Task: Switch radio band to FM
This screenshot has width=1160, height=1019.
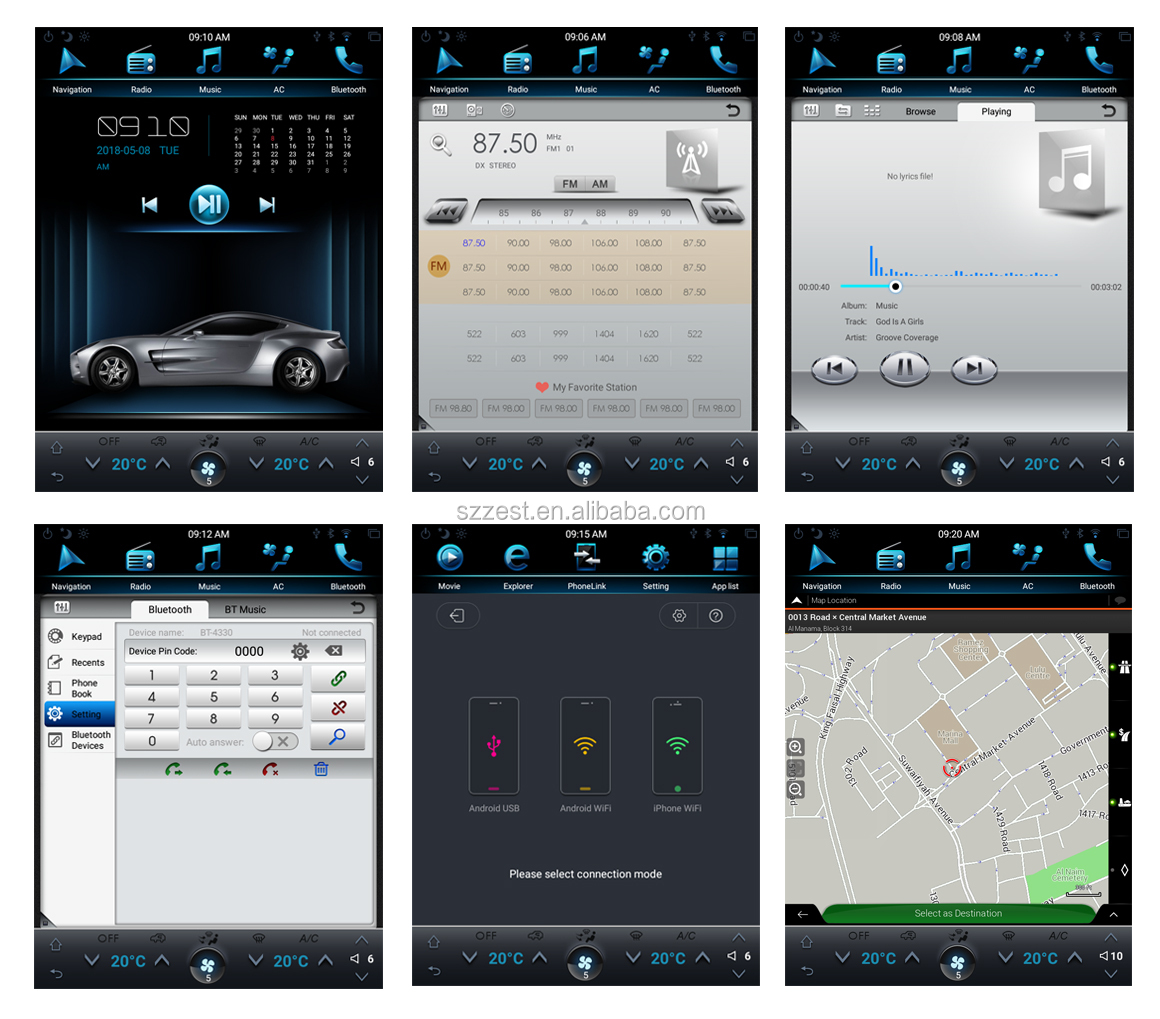Action: point(570,184)
